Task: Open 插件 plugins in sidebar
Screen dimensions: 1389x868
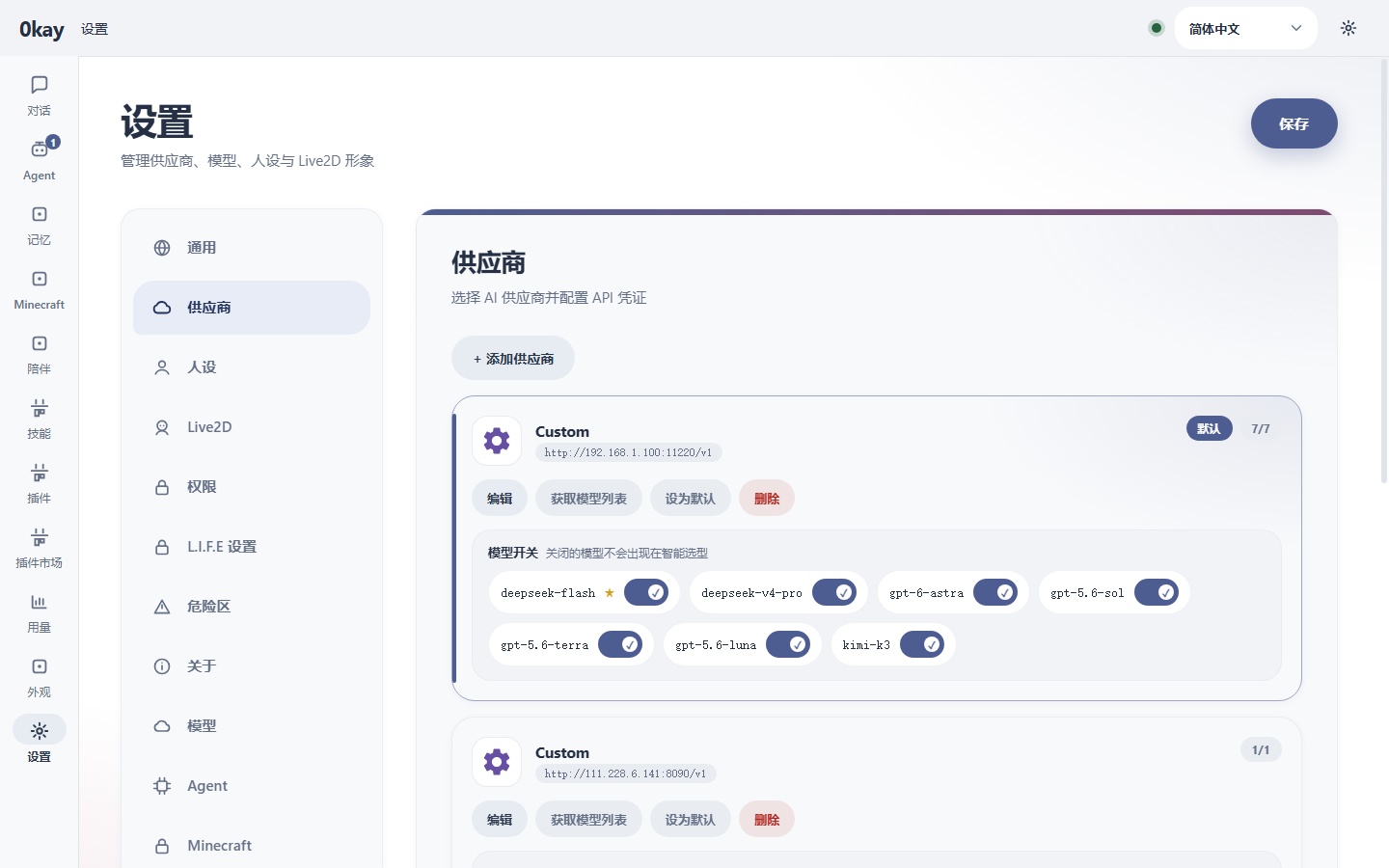Action: tap(39, 483)
